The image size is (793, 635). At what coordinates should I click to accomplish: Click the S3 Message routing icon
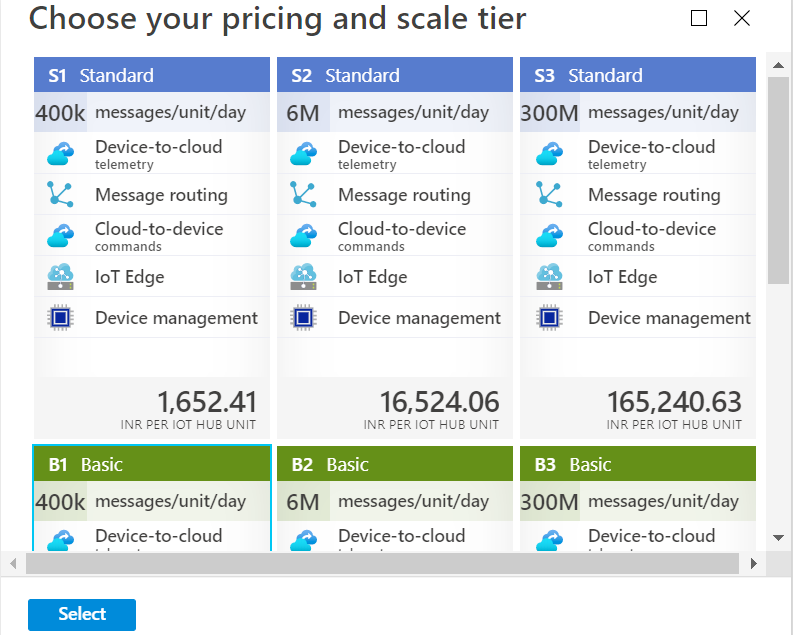click(548, 195)
